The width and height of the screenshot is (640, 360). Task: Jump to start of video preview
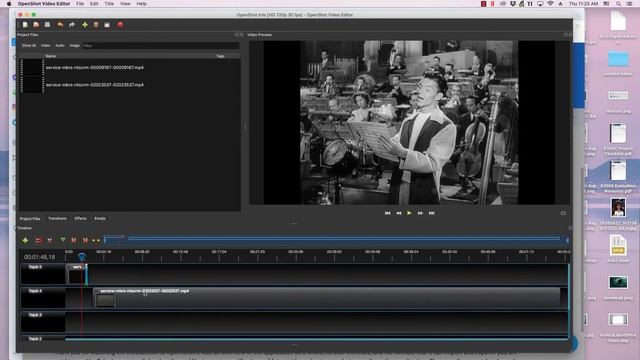(387, 213)
